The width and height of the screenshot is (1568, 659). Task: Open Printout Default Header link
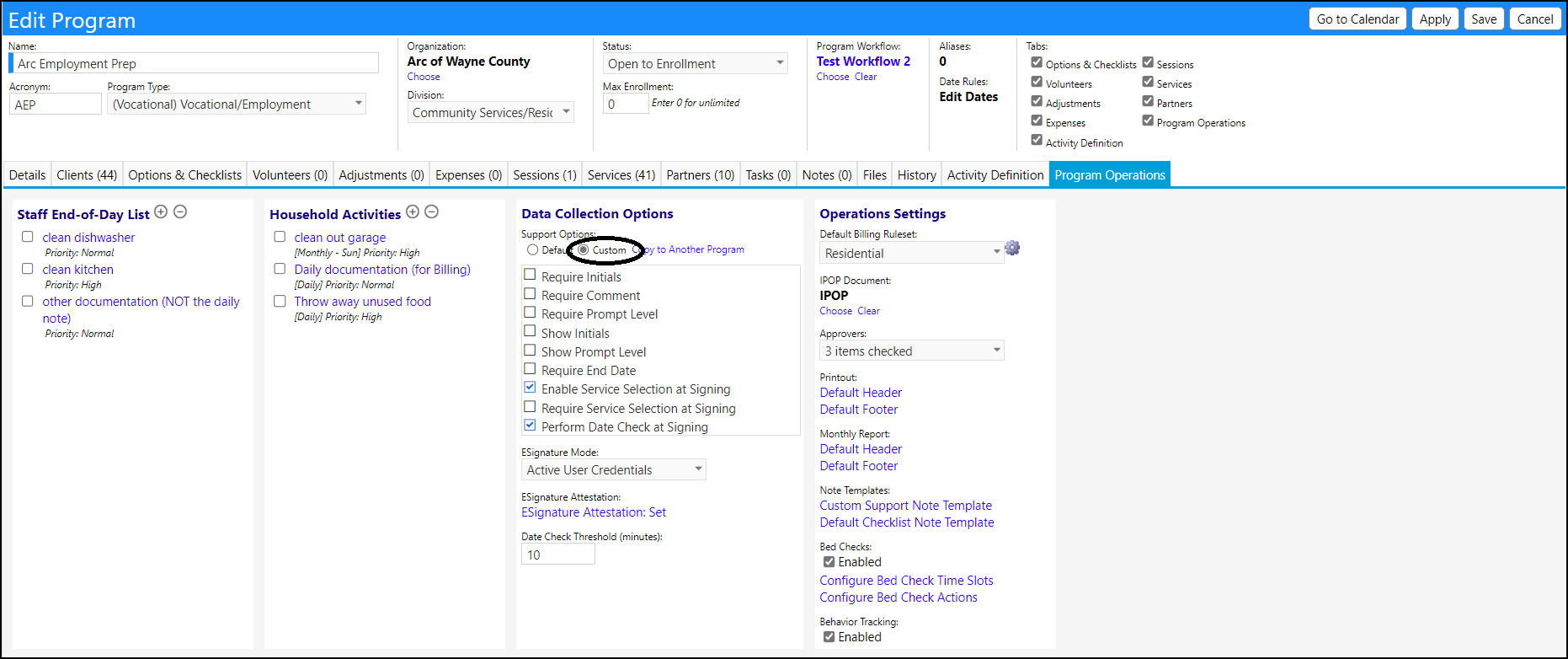(x=861, y=393)
